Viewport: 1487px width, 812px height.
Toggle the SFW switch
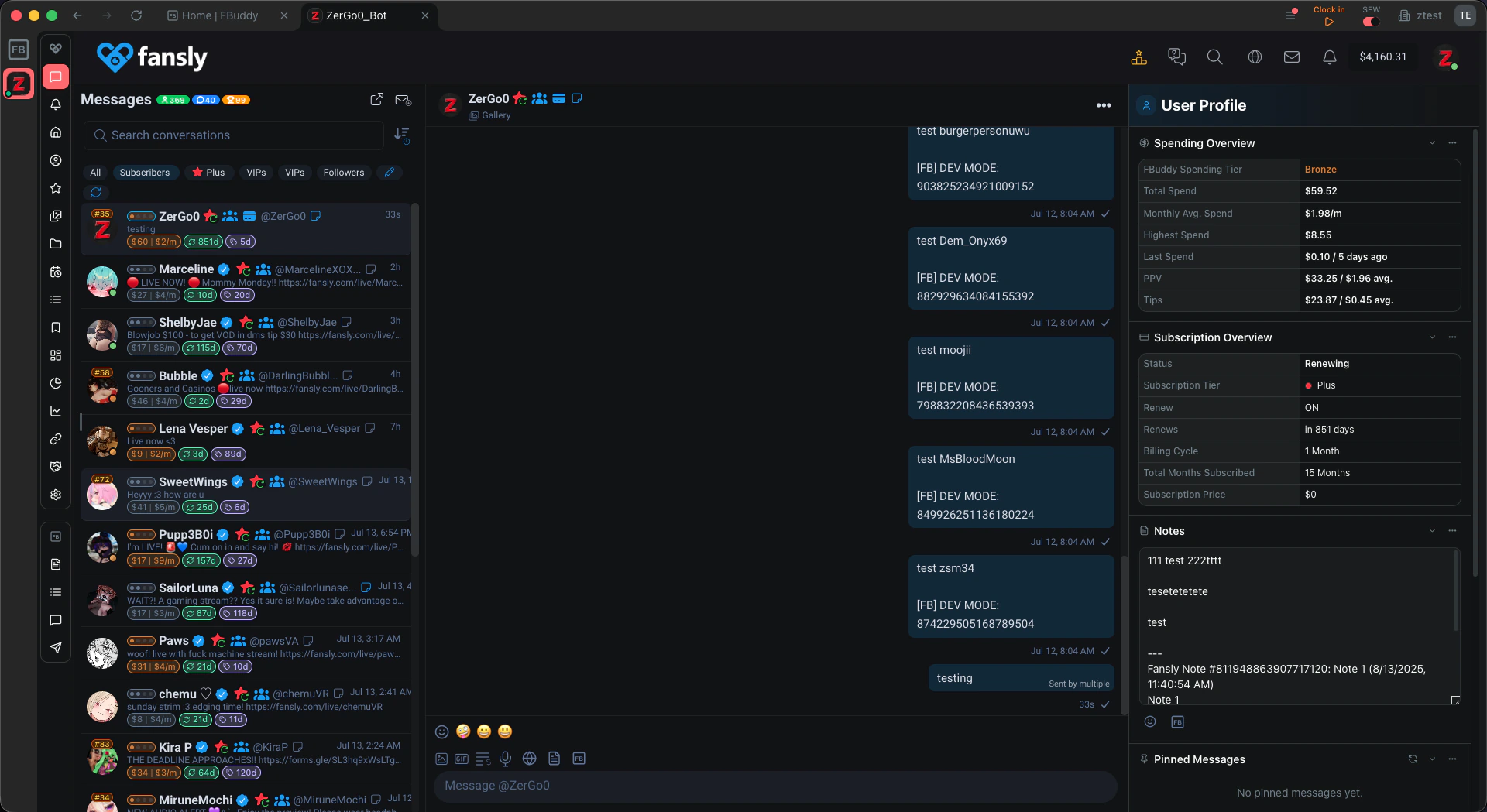[1371, 22]
